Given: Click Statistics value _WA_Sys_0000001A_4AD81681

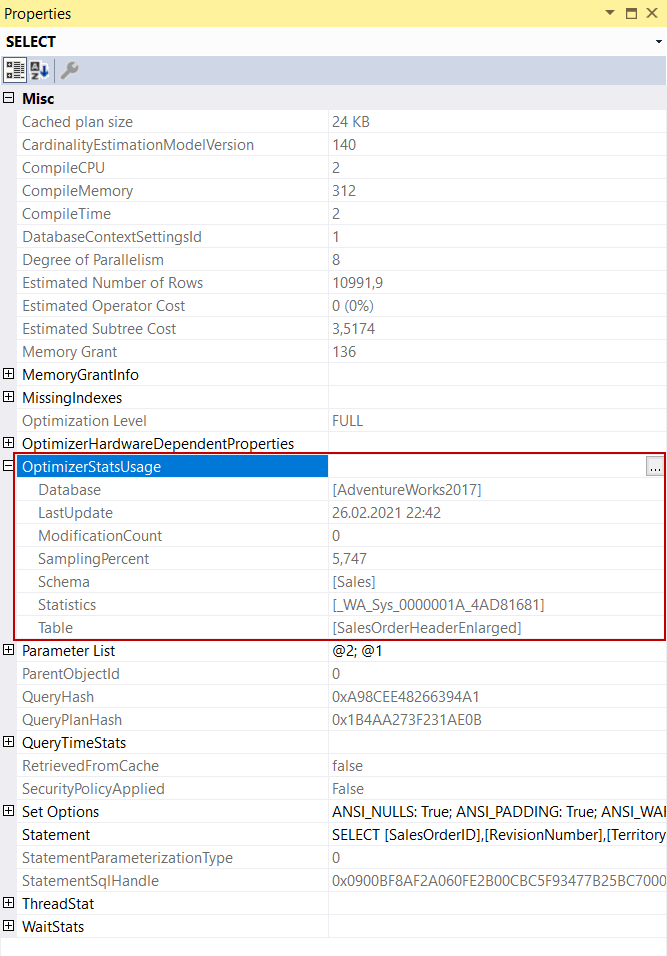Looking at the screenshot, I should (438, 605).
